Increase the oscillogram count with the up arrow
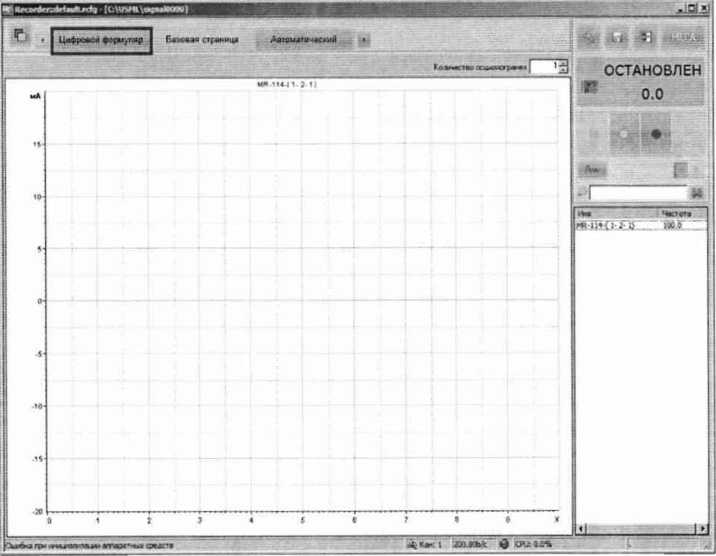This screenshot has height=556, width=716. [563, 63]
